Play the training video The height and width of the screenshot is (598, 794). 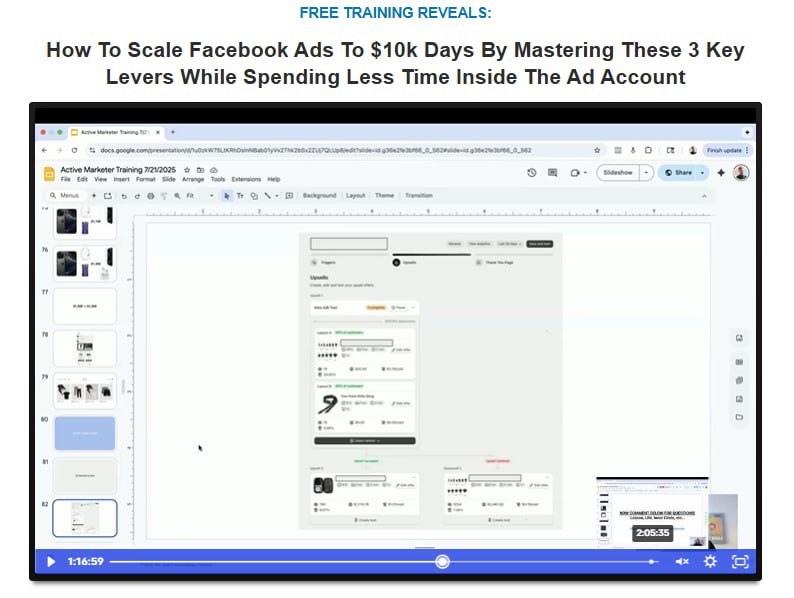tap(51, 562)
